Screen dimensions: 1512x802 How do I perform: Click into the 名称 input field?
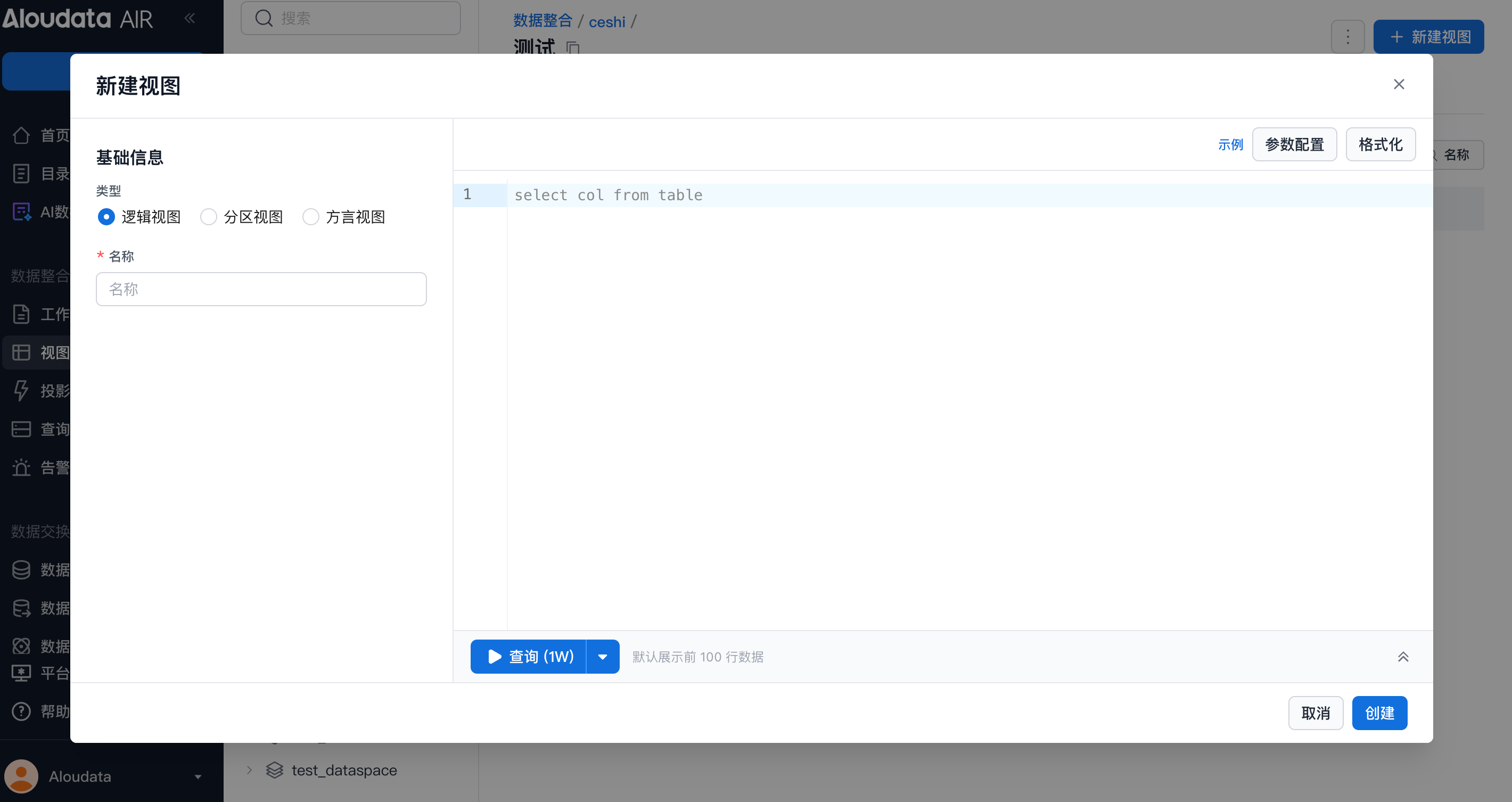coord(261,289)
